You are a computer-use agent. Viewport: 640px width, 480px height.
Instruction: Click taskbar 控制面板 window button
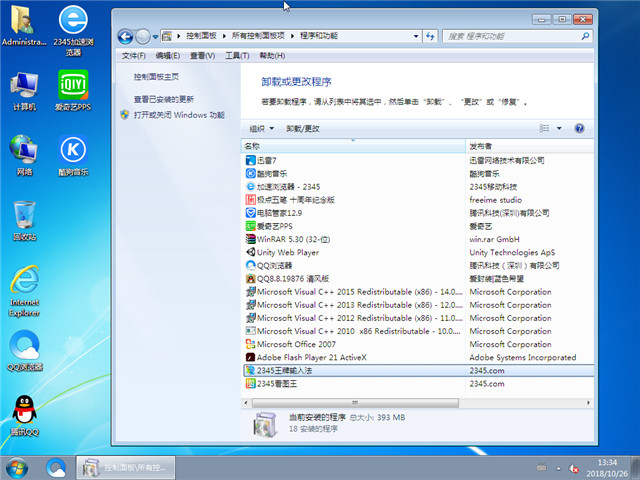126,468
